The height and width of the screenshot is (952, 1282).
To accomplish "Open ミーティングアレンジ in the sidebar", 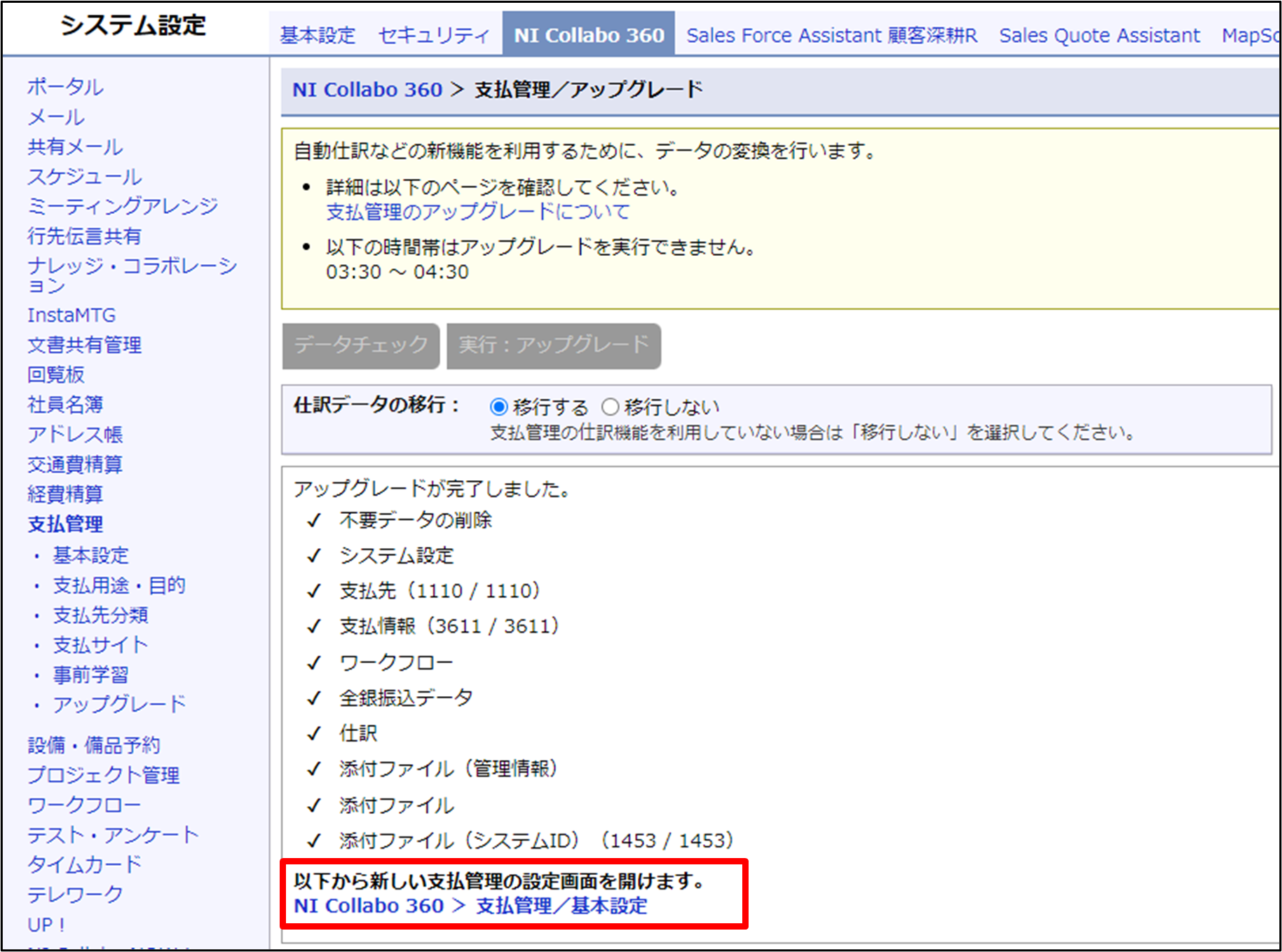I will 123,206.
